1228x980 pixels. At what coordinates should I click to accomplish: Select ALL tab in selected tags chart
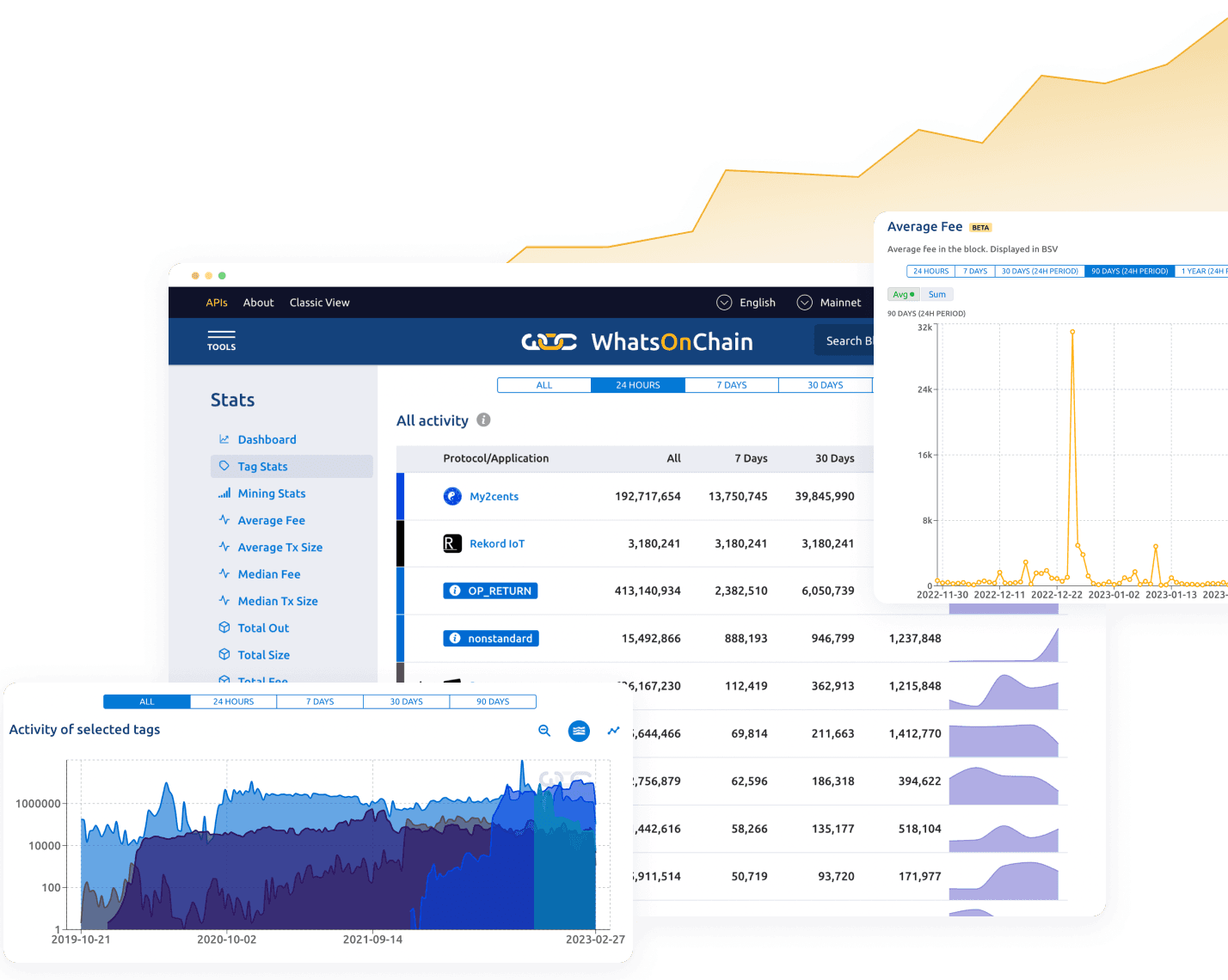(147, 701)
